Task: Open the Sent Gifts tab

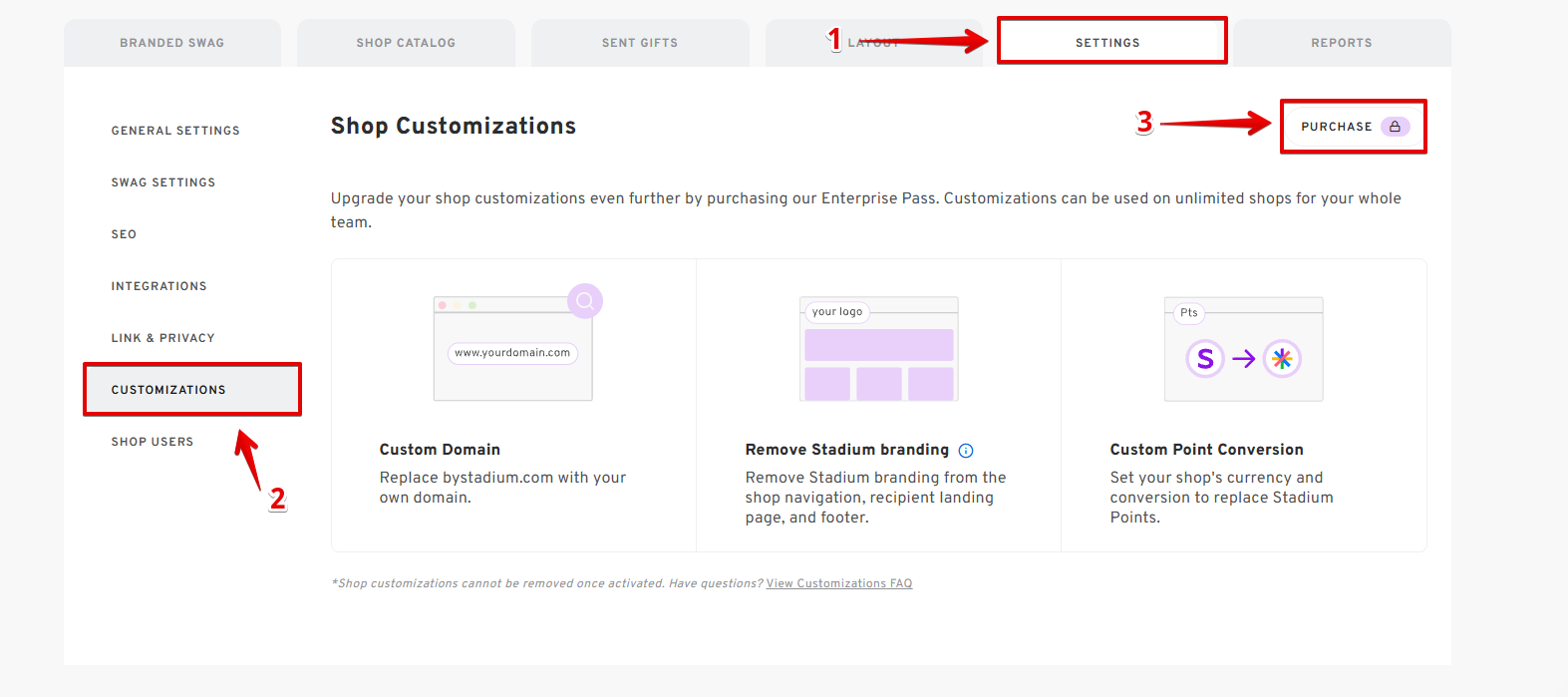Action: [640, 43]
